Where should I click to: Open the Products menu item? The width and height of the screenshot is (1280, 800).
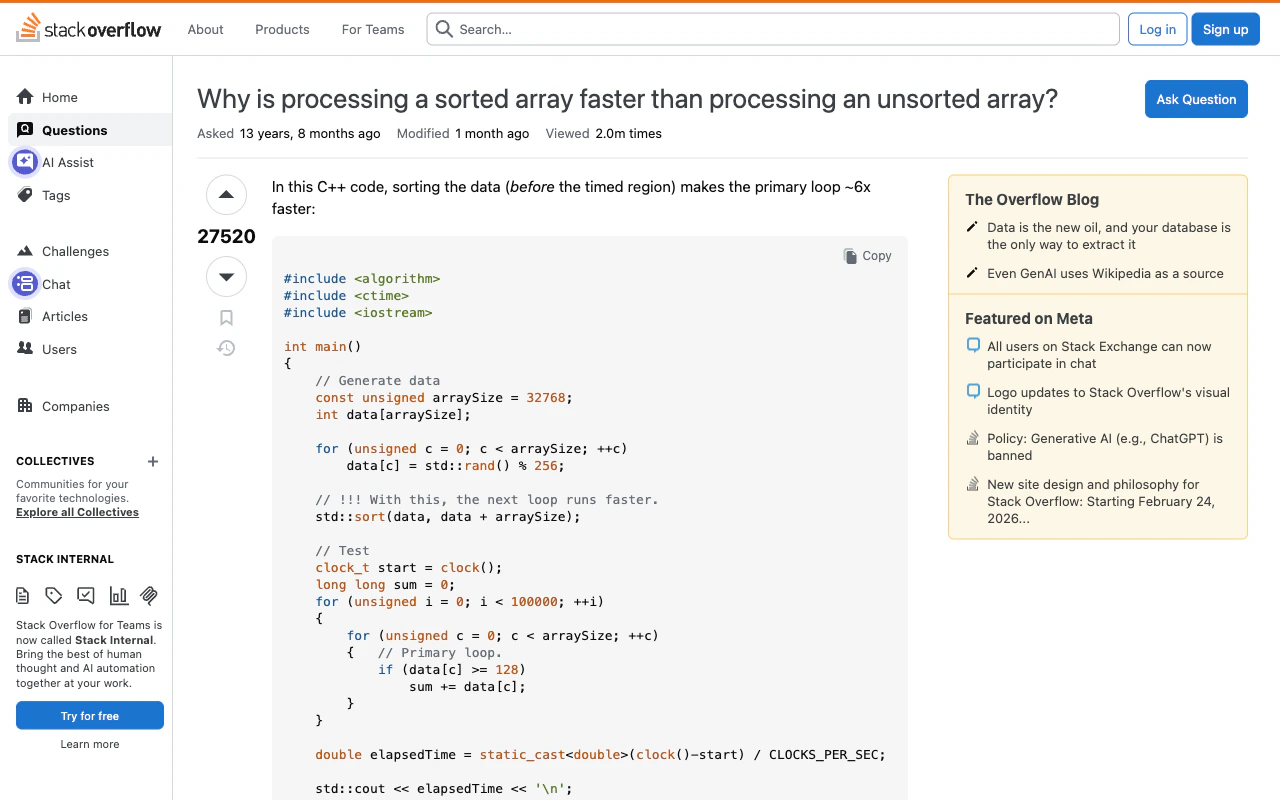[282, 29]
